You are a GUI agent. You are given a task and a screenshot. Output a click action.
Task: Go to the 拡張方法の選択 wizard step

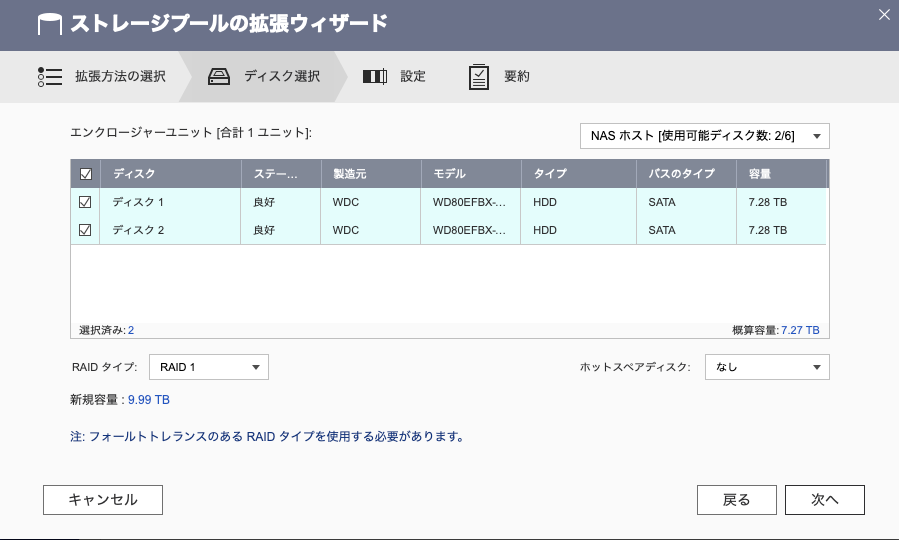(x=120, y=76)
